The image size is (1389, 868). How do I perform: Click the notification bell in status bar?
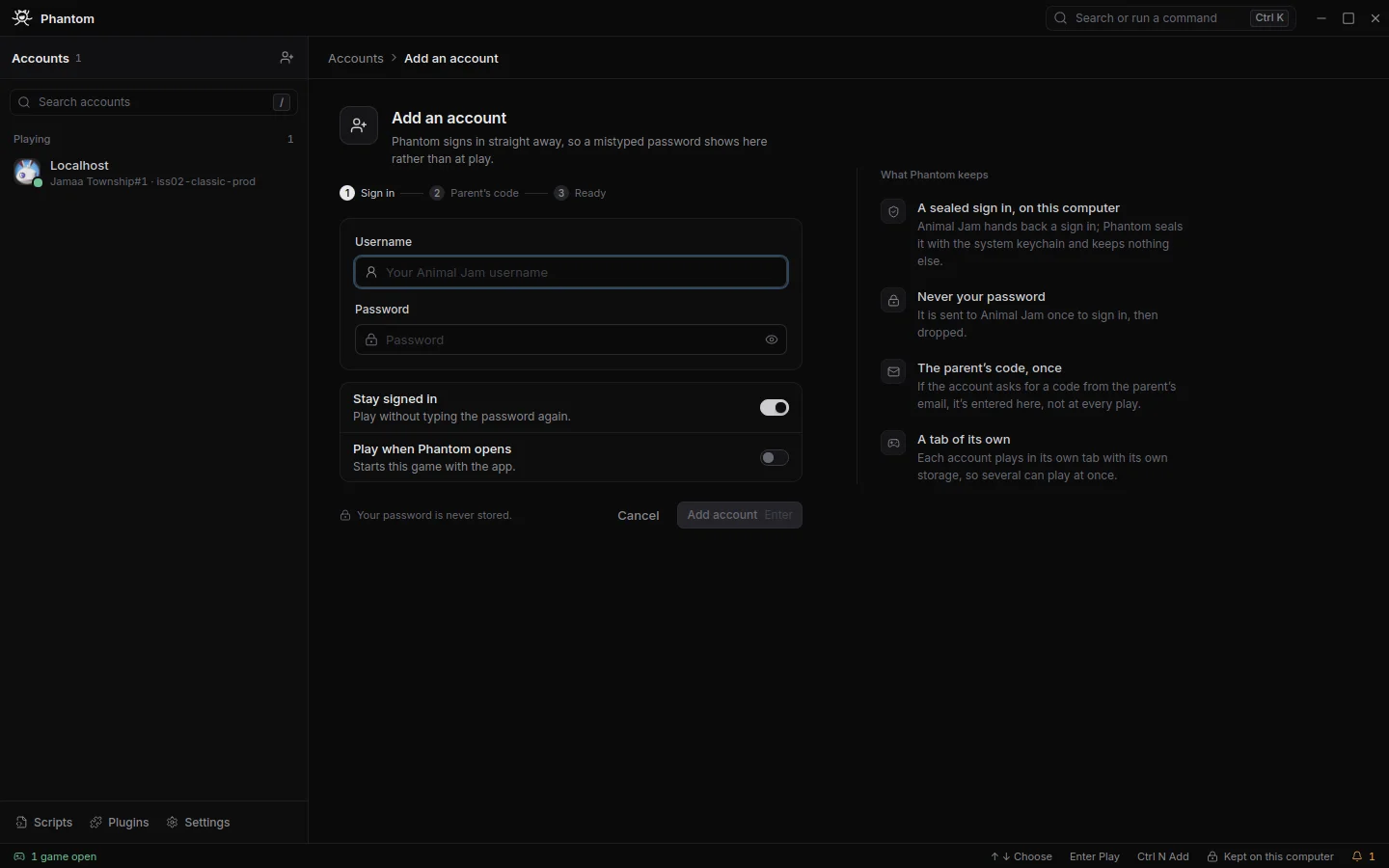(x=1363, y=856)
